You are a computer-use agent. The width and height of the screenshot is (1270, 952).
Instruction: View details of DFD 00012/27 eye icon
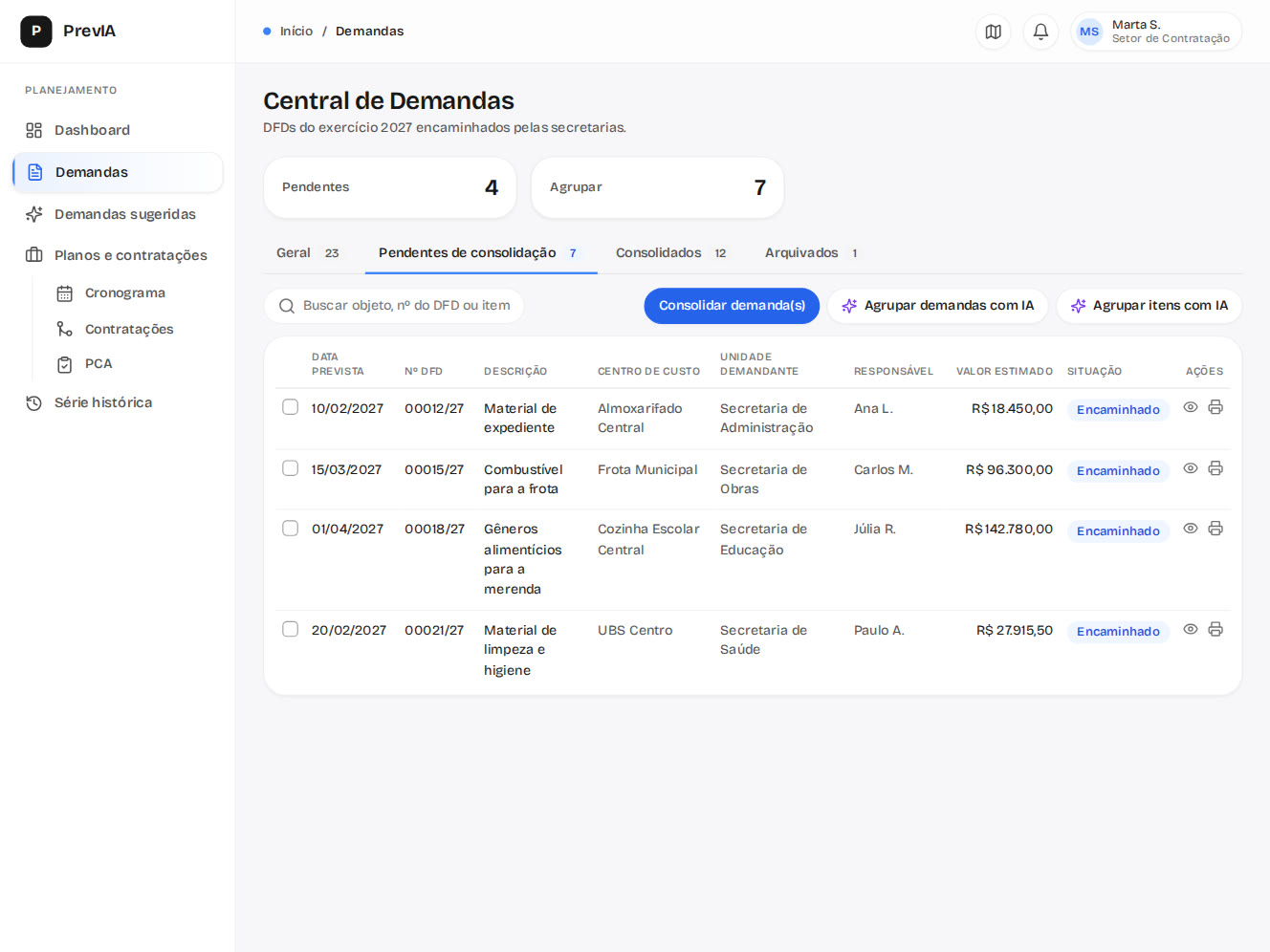coord(1191,407)
